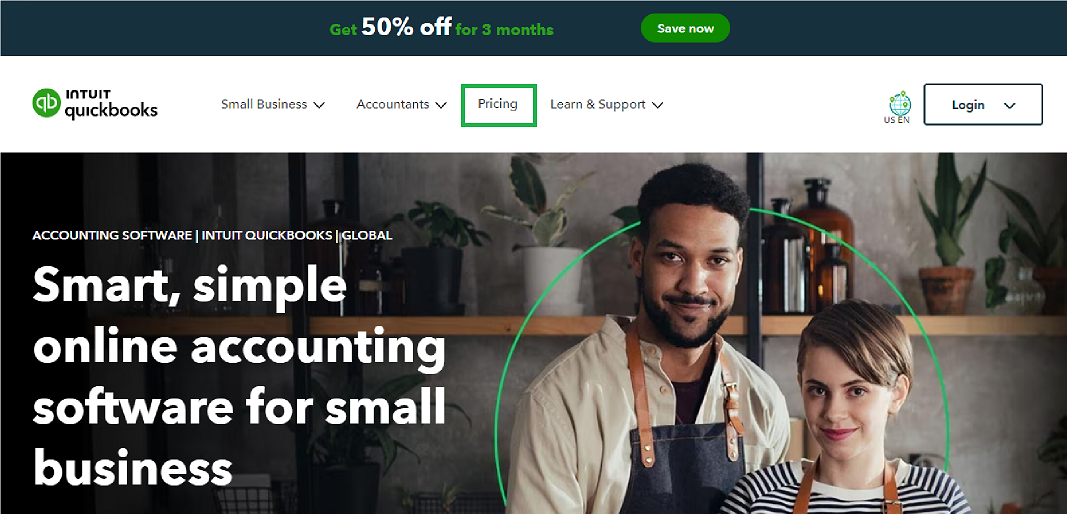This screenshot has width=1067, height=514.
Task: Open Learn & Support menu label
Action: 597,104
